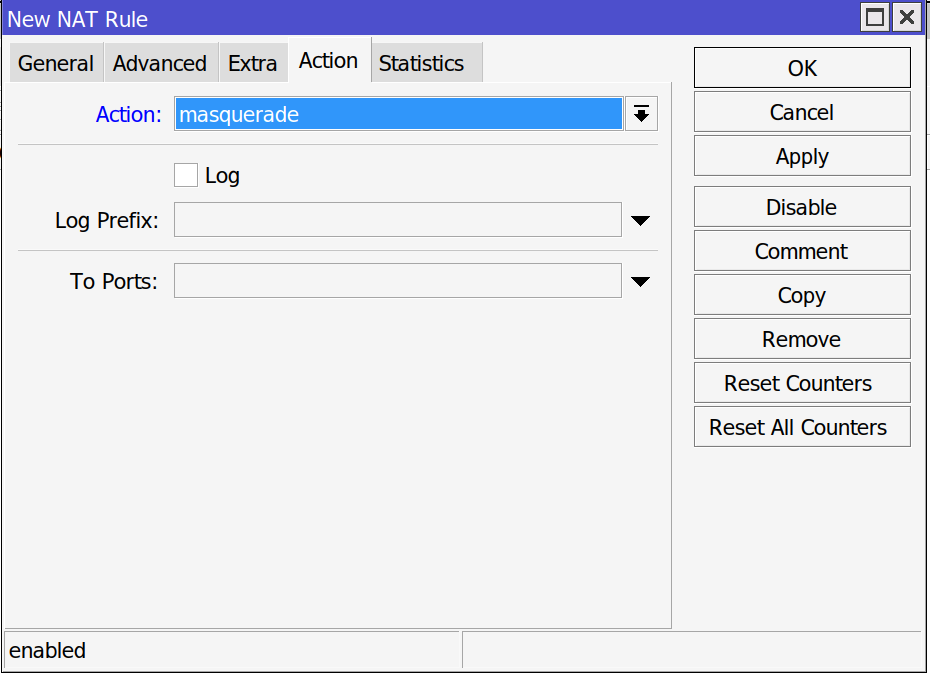The image size is (930, 675).
Task: Apply the NAT rule settings
Action: pos(802,156)
